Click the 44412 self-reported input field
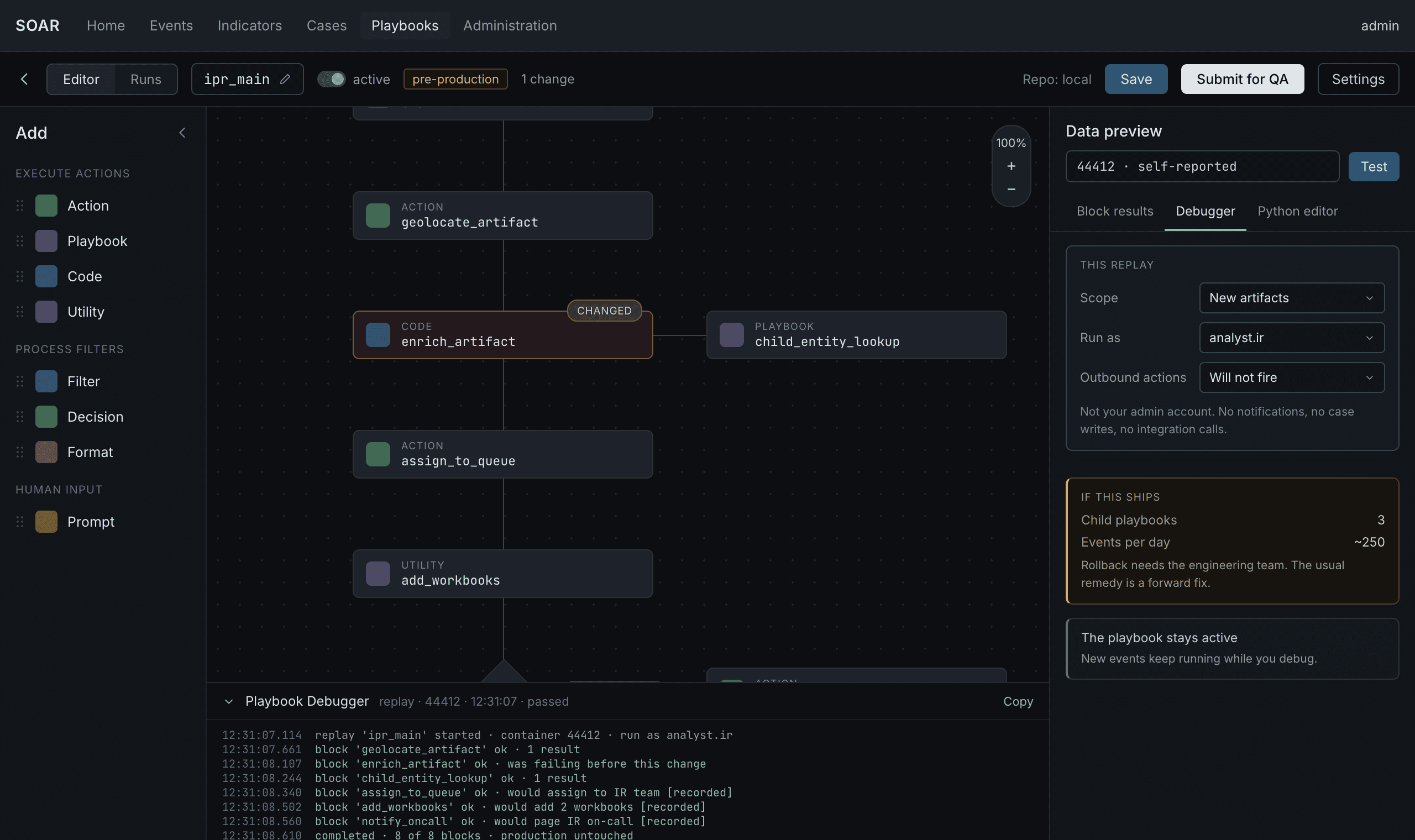This screenshot has height=840, width=1415. [1202, 166]
